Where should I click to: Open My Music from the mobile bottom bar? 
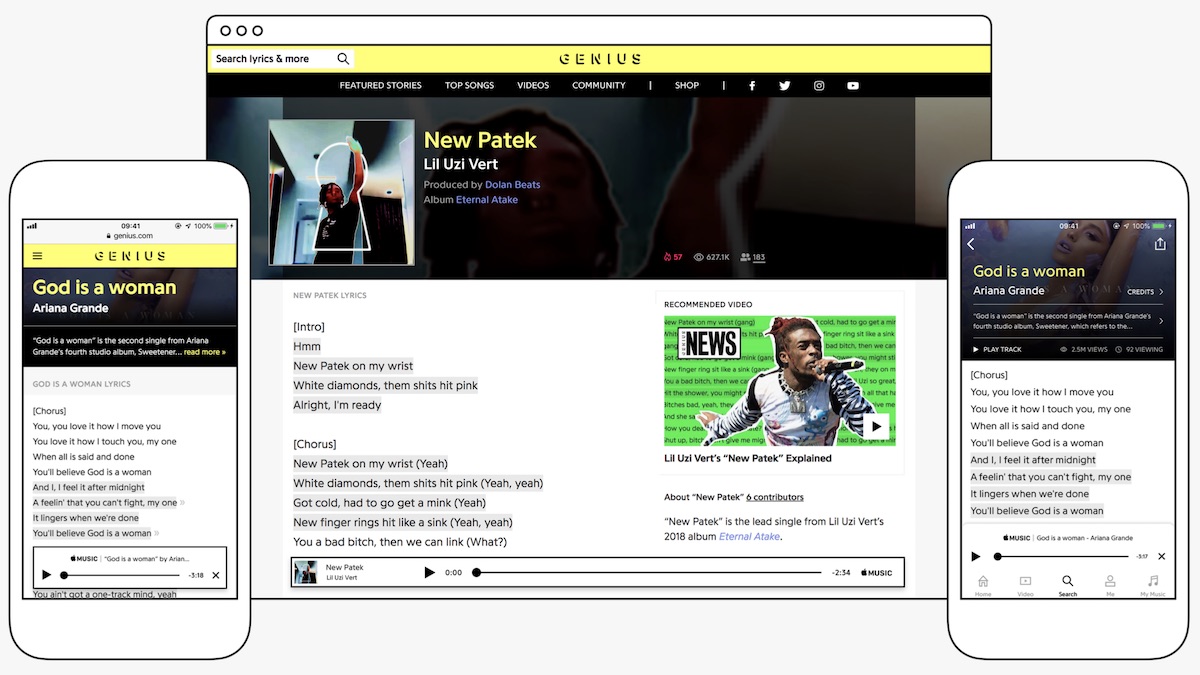[1152, 585]
